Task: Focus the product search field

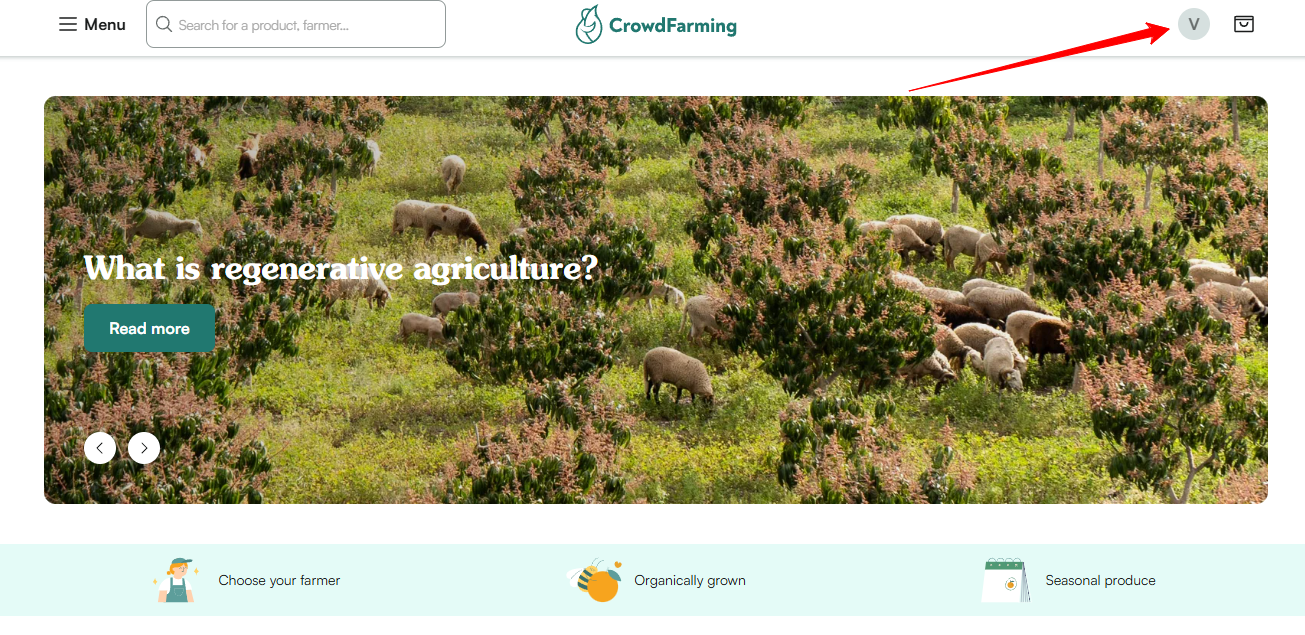Action: click(x=296, y=24)
